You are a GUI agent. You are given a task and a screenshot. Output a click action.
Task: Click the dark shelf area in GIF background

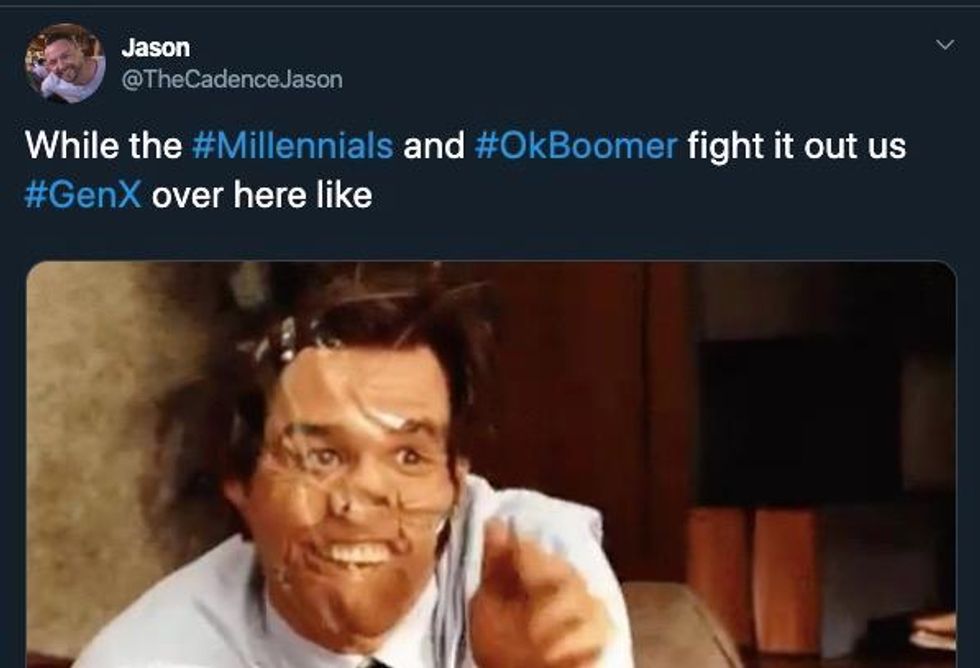coord(790,420)
